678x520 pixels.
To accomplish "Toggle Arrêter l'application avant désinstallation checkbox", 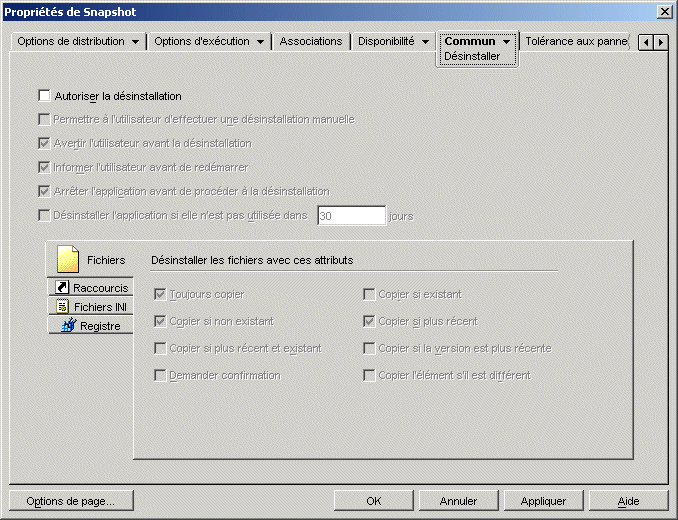I will click(44, 191).
